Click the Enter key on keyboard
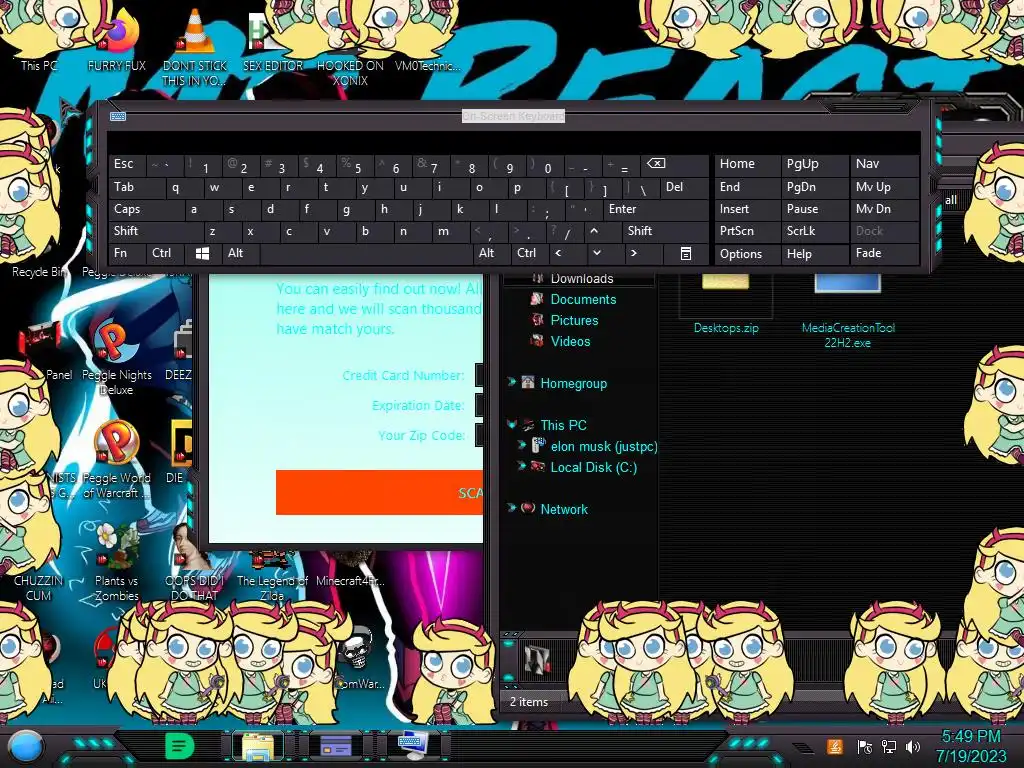The image size is (1024, 768). tap(656, 210)
